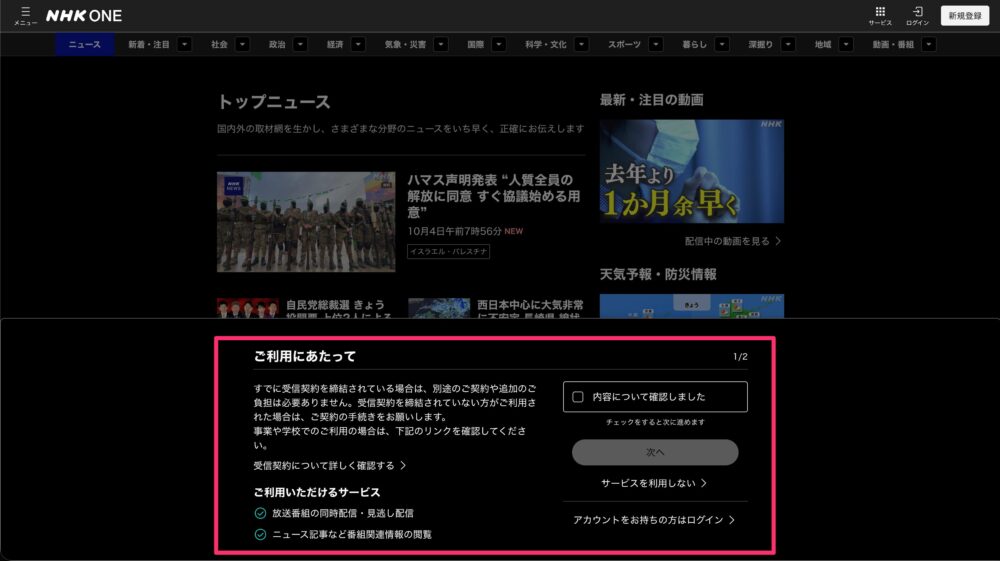Expand the 社会 dropdown arrow

click(241, 44)
